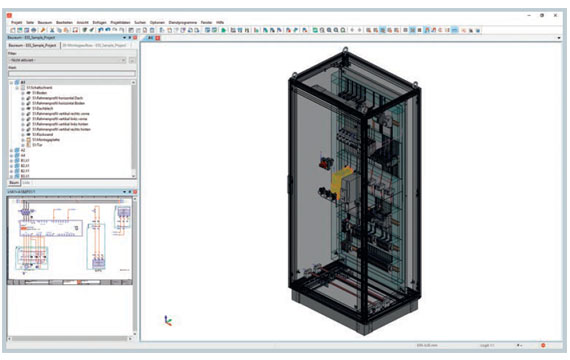Click the first magnifier zoom icon
570x360 pixels.
coord(322,30)
